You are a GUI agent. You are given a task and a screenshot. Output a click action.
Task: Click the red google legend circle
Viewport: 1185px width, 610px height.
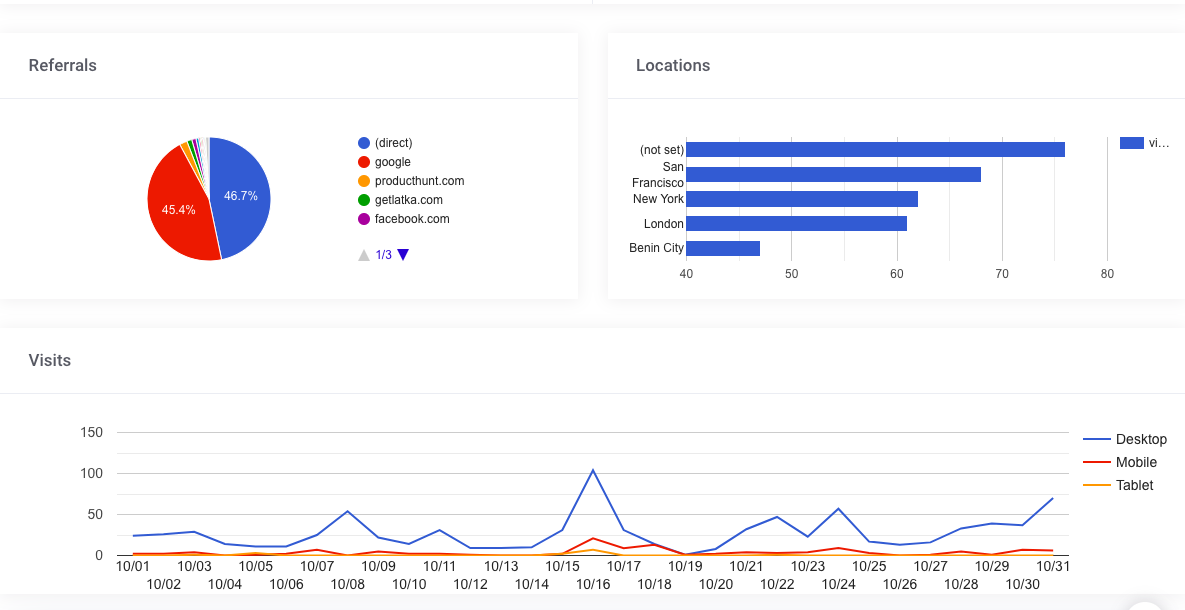364,162
